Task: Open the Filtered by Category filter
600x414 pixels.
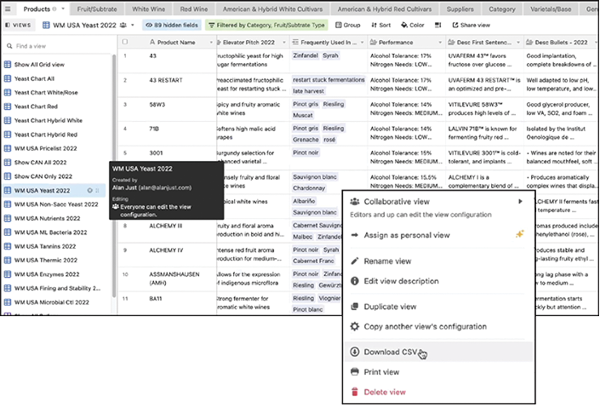Action: [266, 25]
